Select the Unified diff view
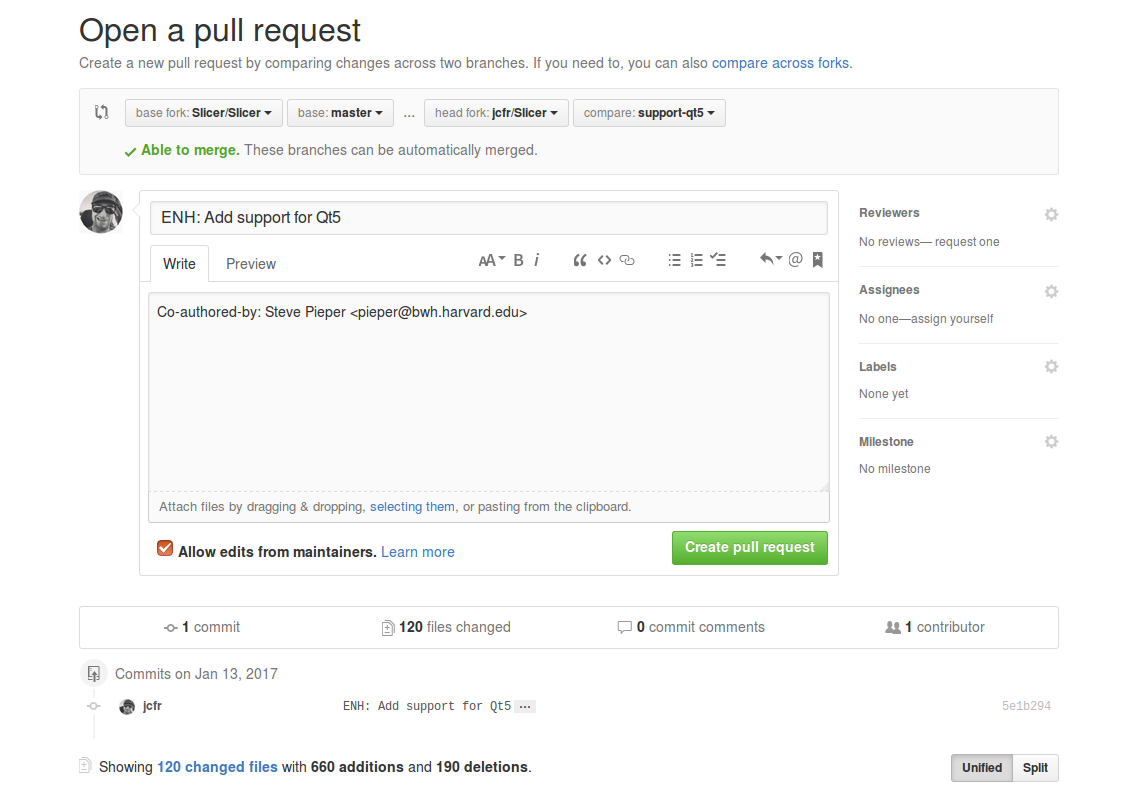This screenshot has width=1125, height=791. click(x=981, y=768)
